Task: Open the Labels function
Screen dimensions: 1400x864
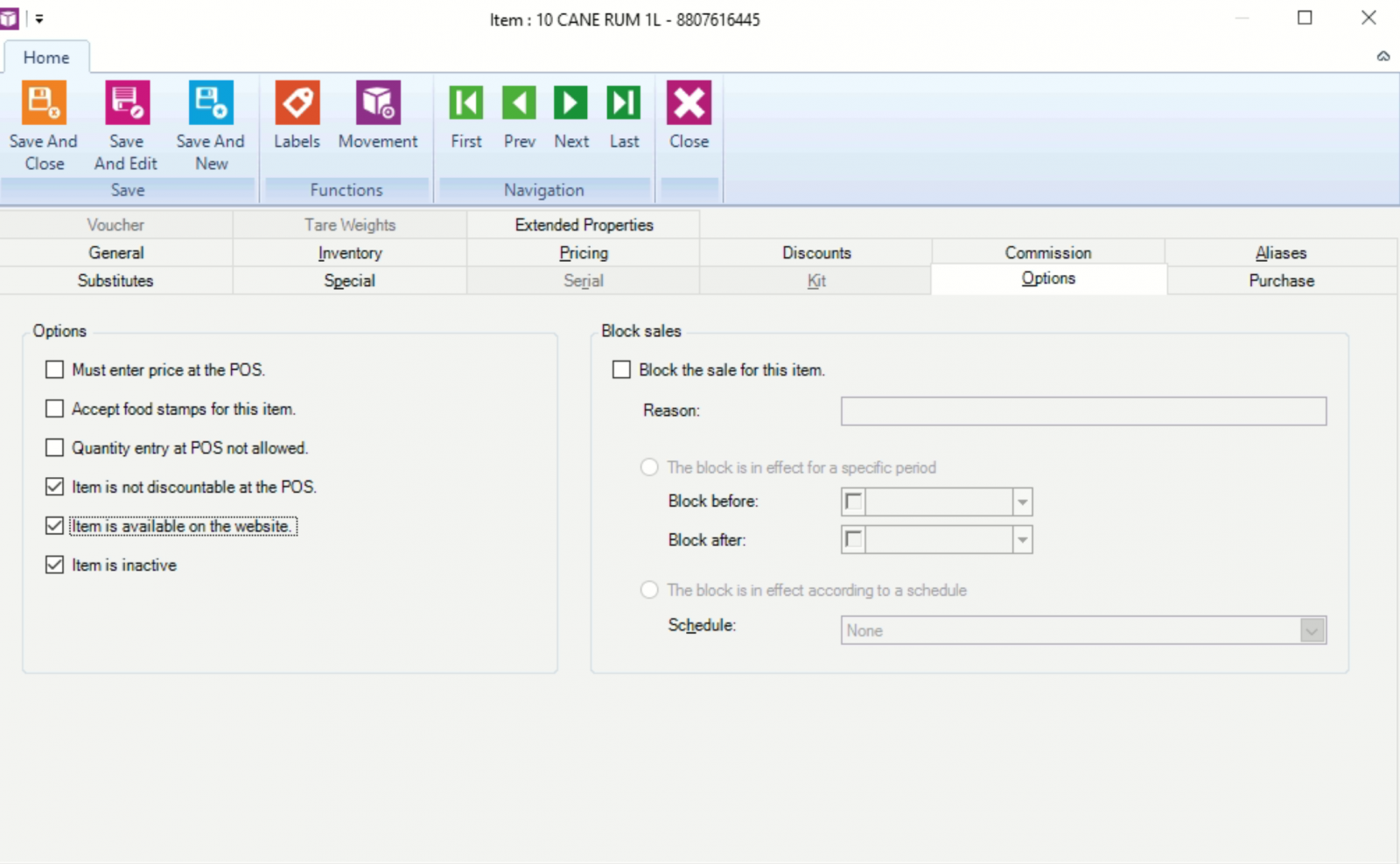Action: (x=297, y=103)
